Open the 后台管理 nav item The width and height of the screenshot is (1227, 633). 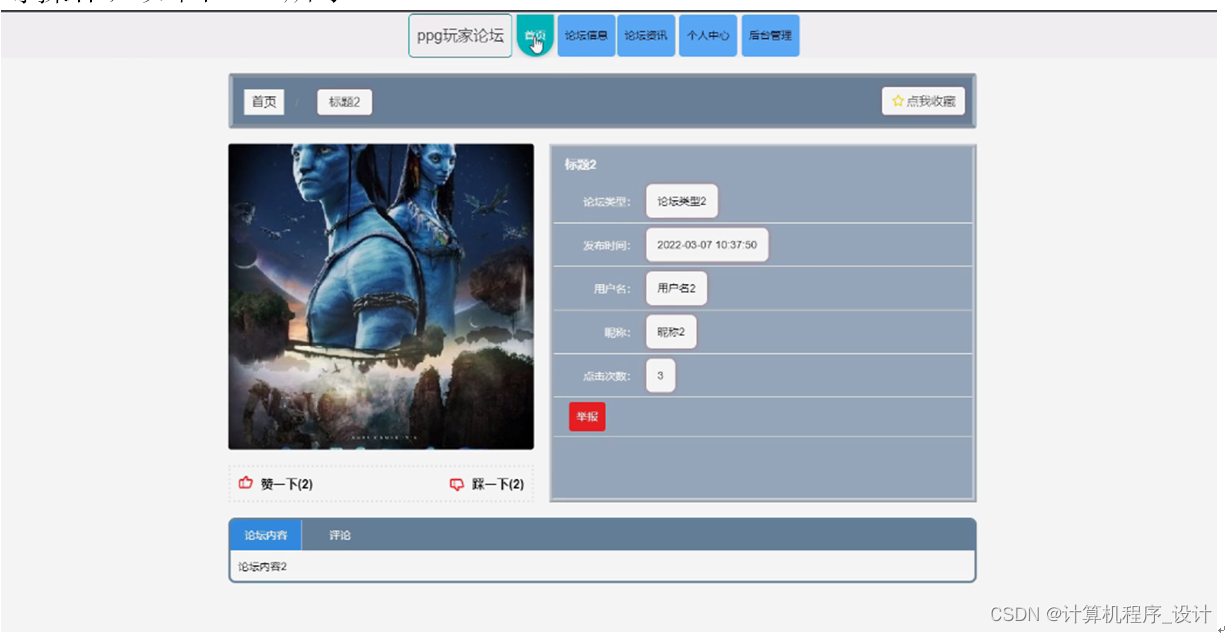point(770,36)
